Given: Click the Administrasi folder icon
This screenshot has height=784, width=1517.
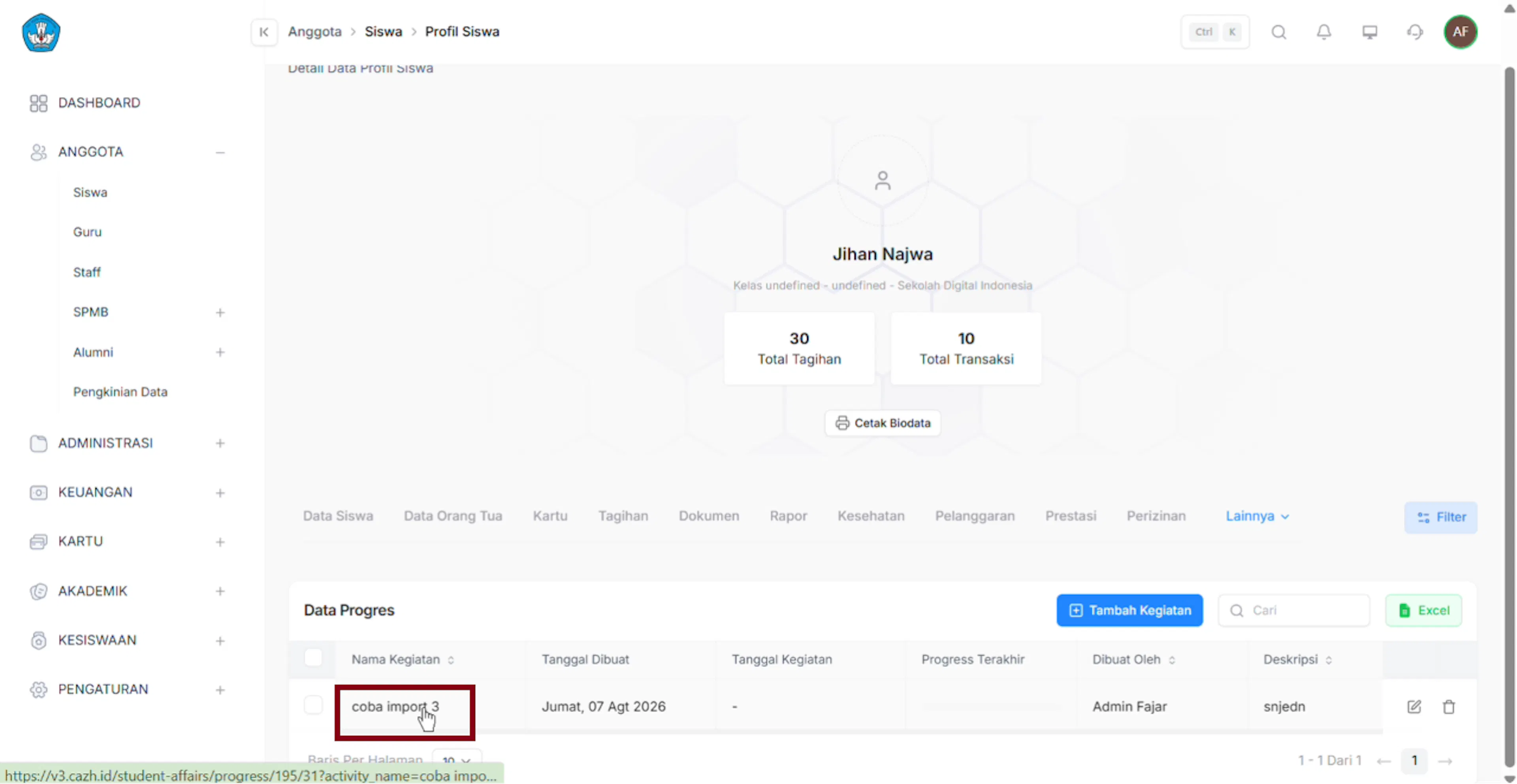Looking at the screenshot, I should coord(38,443).
